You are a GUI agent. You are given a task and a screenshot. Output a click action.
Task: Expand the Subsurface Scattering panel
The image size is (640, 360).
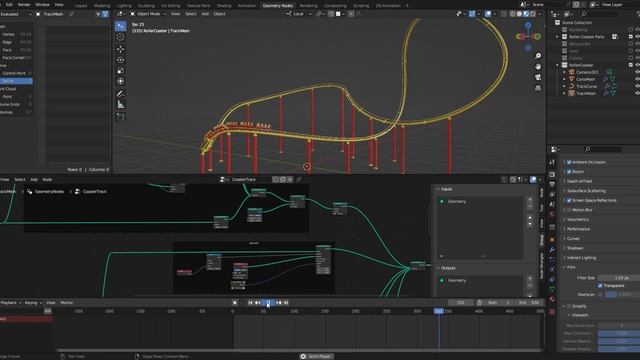click(x=586, y=191)
